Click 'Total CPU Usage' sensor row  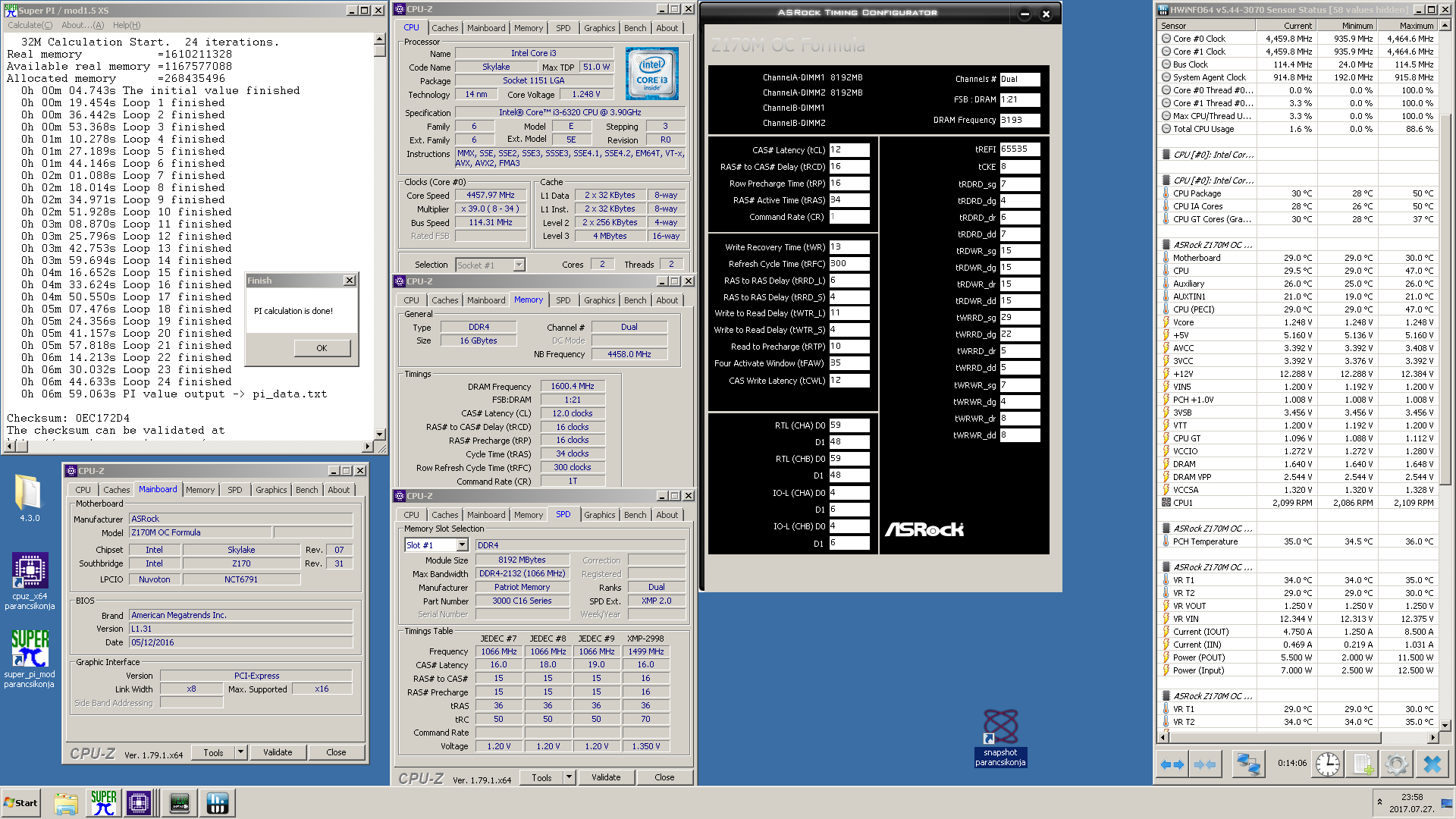click(x=1298, y=129)
